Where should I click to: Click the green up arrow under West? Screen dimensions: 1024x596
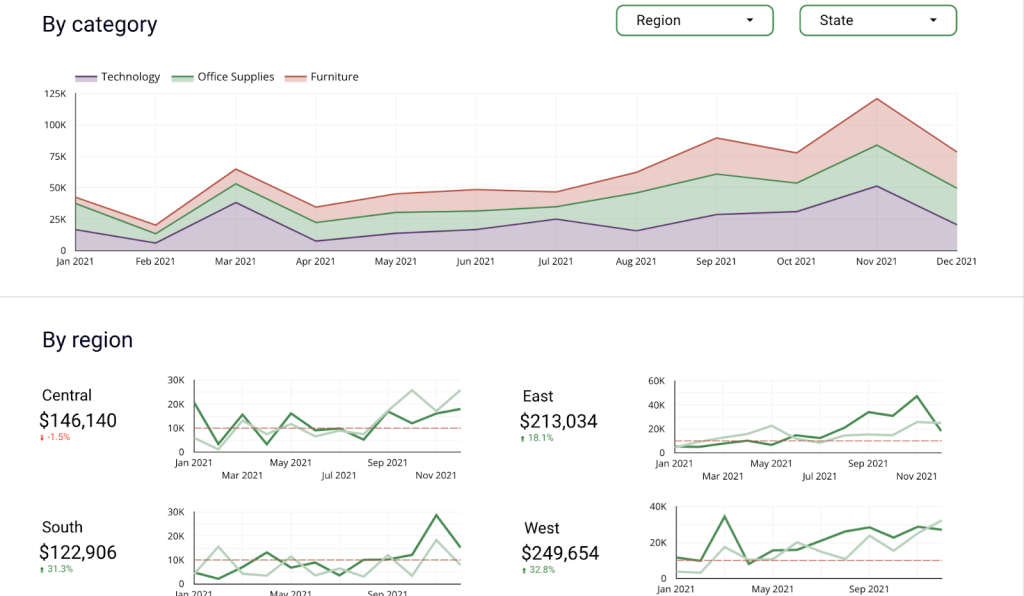point(523,570)
